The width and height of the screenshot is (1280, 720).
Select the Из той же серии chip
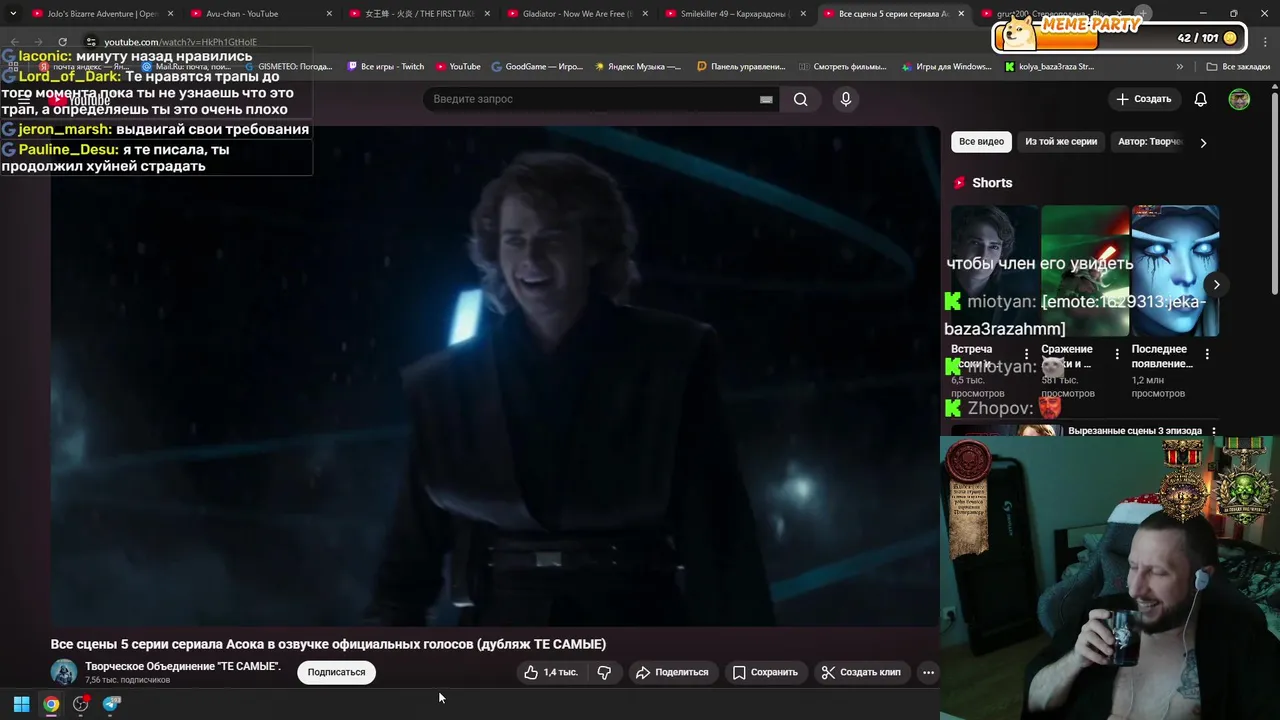click(1061, 142)
